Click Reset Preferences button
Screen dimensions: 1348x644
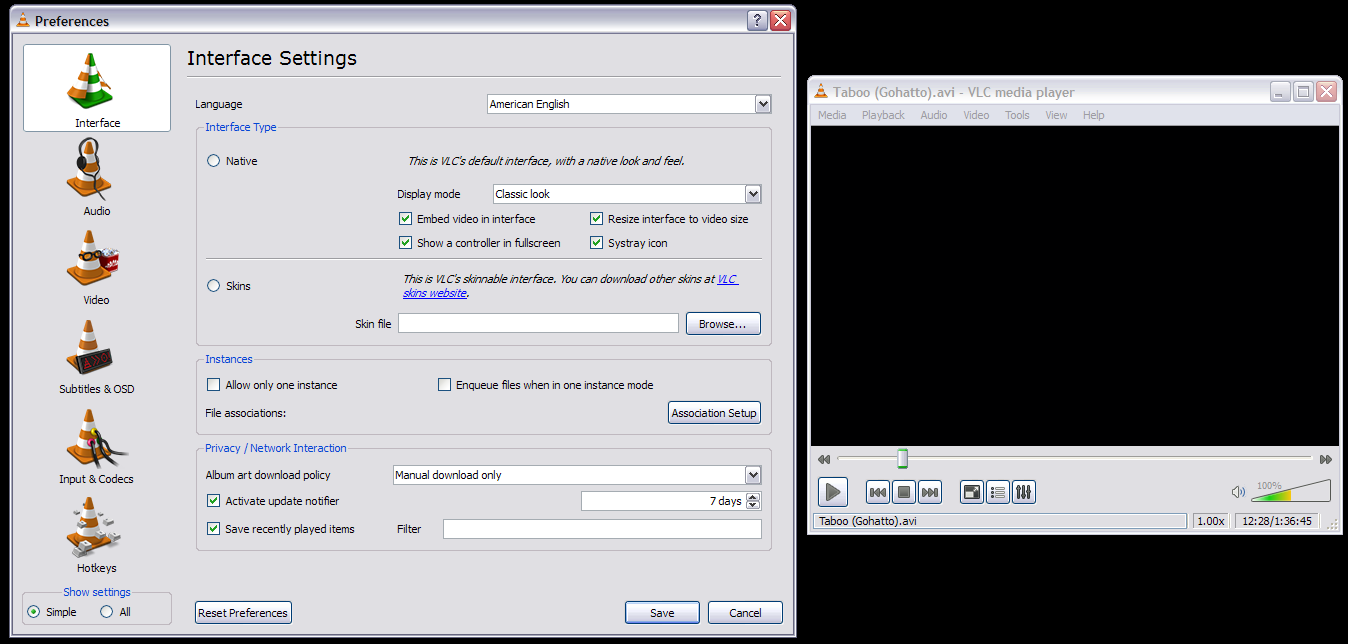pos(243,613)
